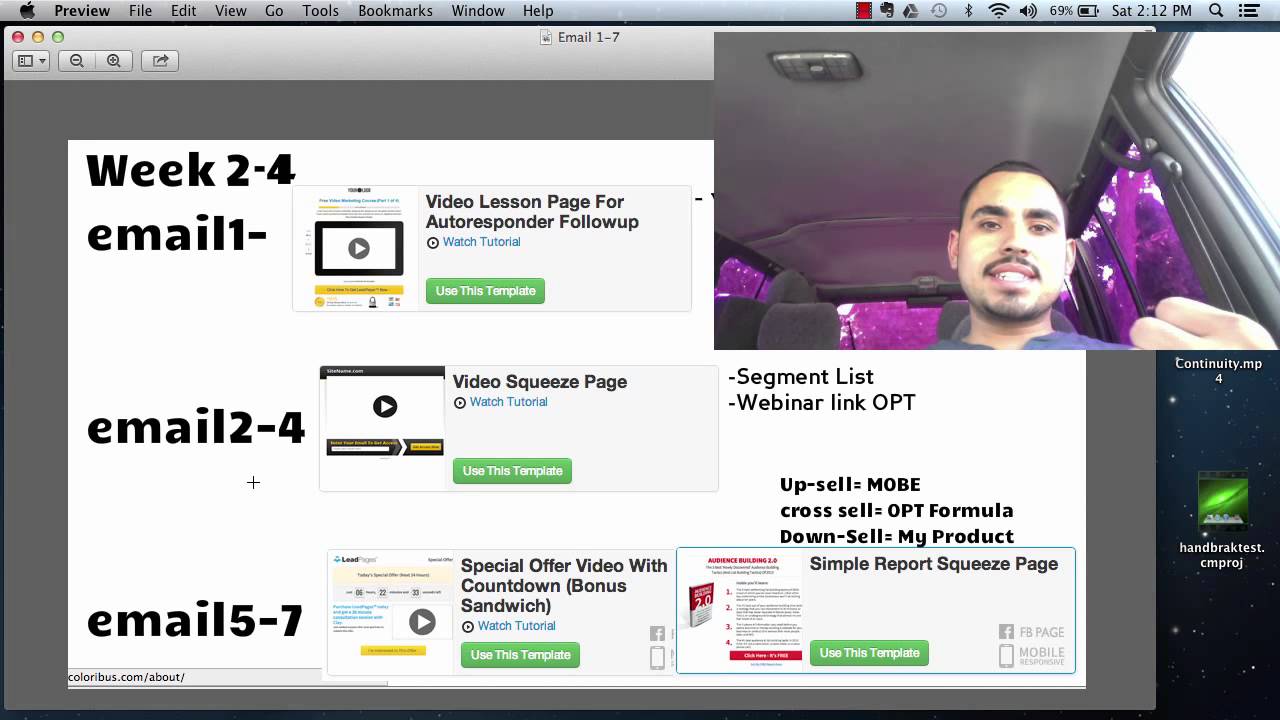Select the Continuity.mp4 desktop file
Image resolution: width=1280 pixels, height=720 pixels.
(1218, 370)
